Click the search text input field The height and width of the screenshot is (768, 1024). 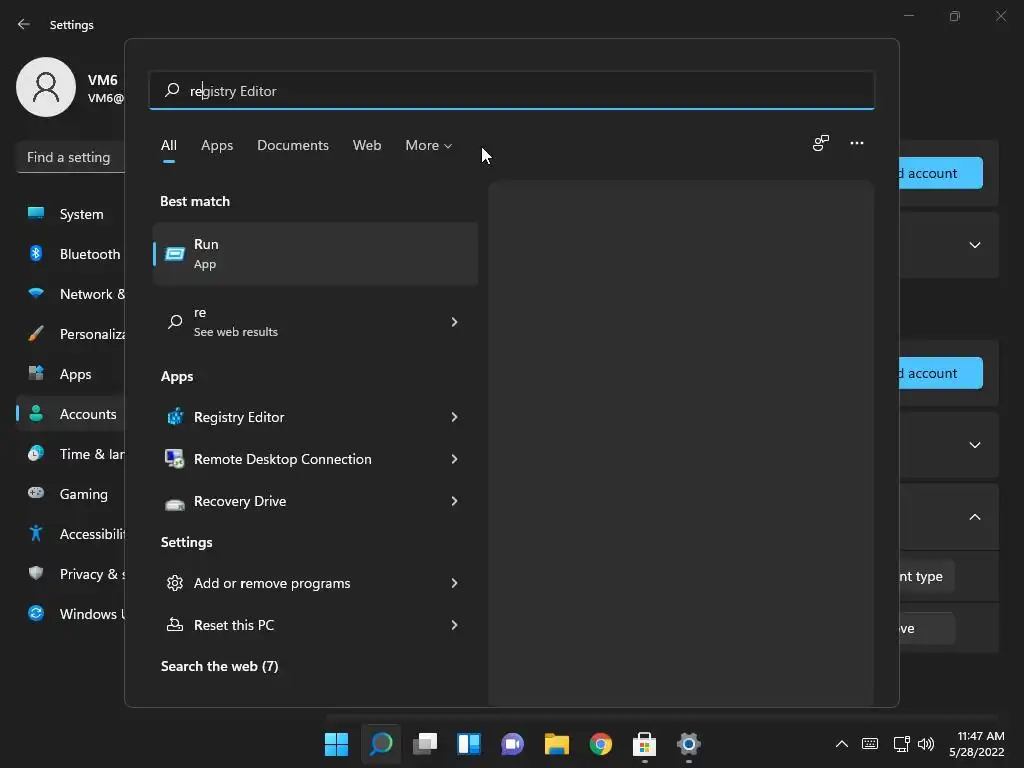[x=512, y=90]
